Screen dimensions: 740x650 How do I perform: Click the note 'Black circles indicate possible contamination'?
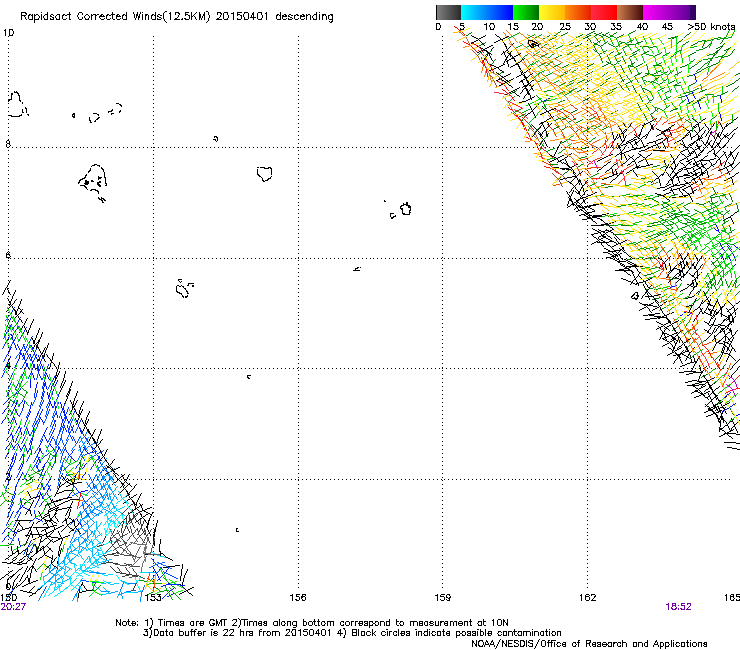pos(456,633)
